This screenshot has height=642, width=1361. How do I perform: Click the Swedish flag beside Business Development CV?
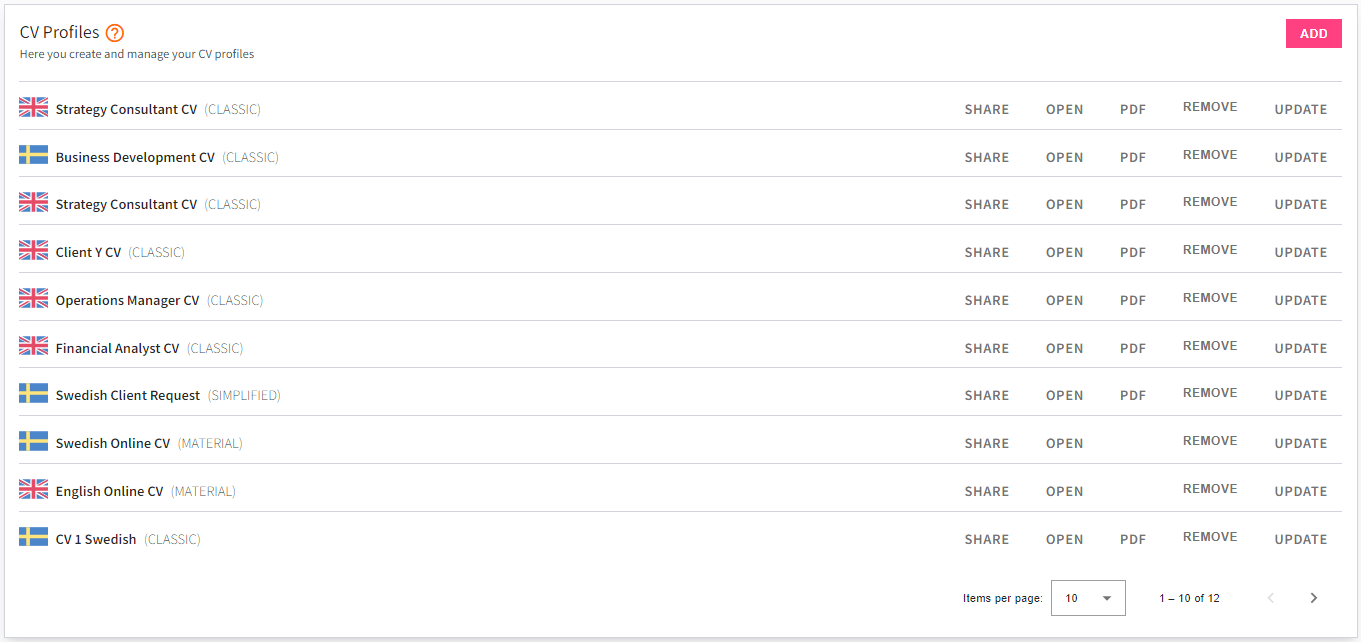tap(33, 155)
